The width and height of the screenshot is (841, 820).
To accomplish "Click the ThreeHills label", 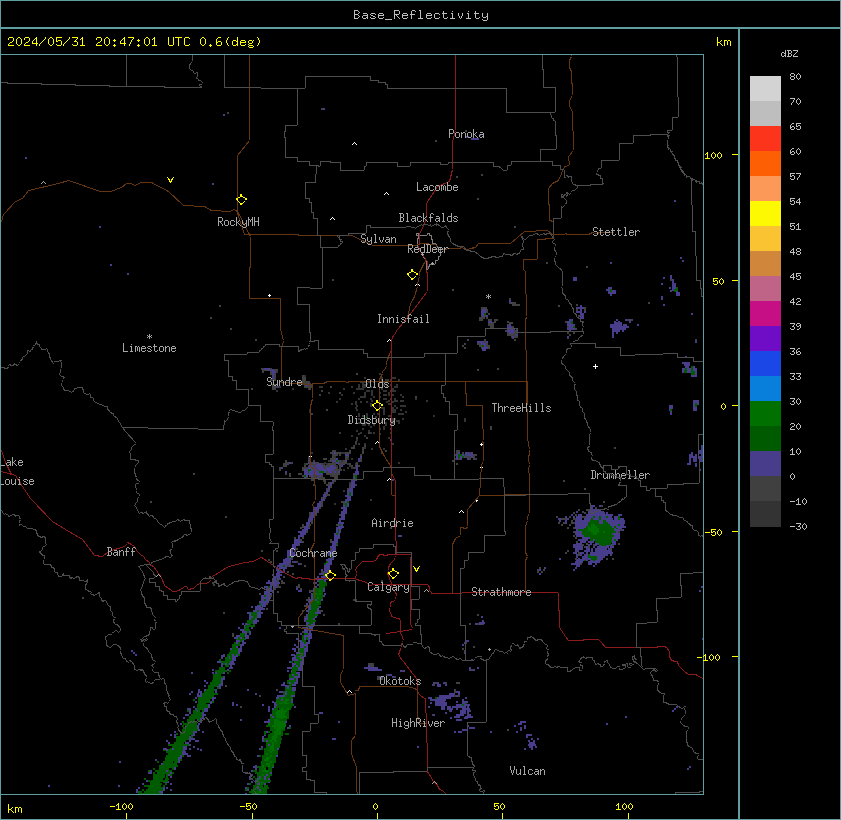I will click(x=521, y=408).
